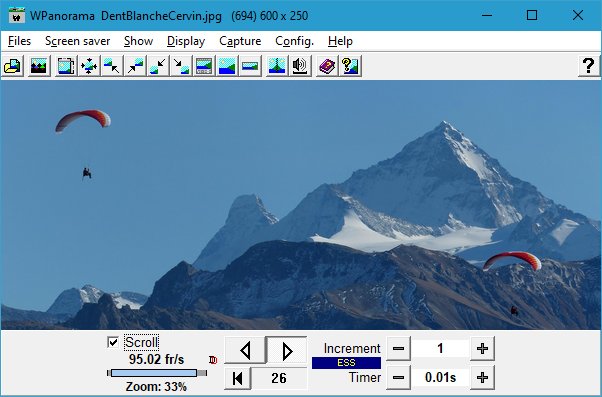
Task: Click the mountain picture list toolbar icon
Action: (39, 66)
